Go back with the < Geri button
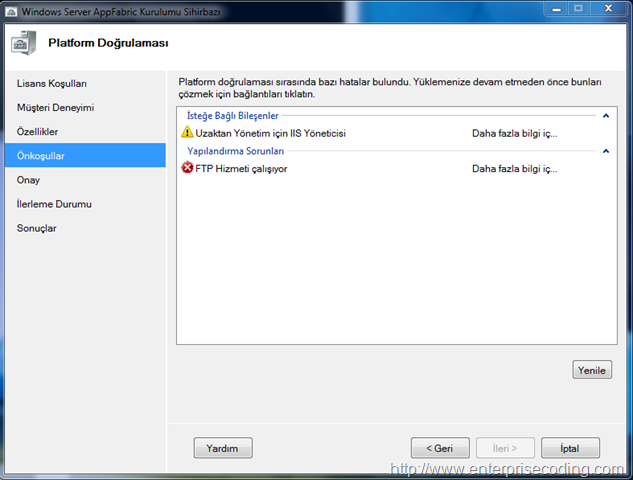 440,448
